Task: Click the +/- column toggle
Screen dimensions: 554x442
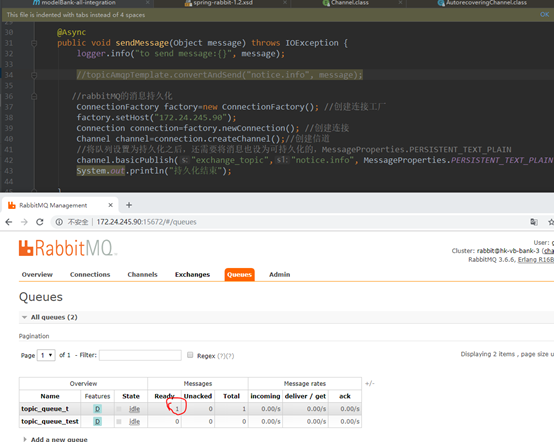Action: click(370, 383)
